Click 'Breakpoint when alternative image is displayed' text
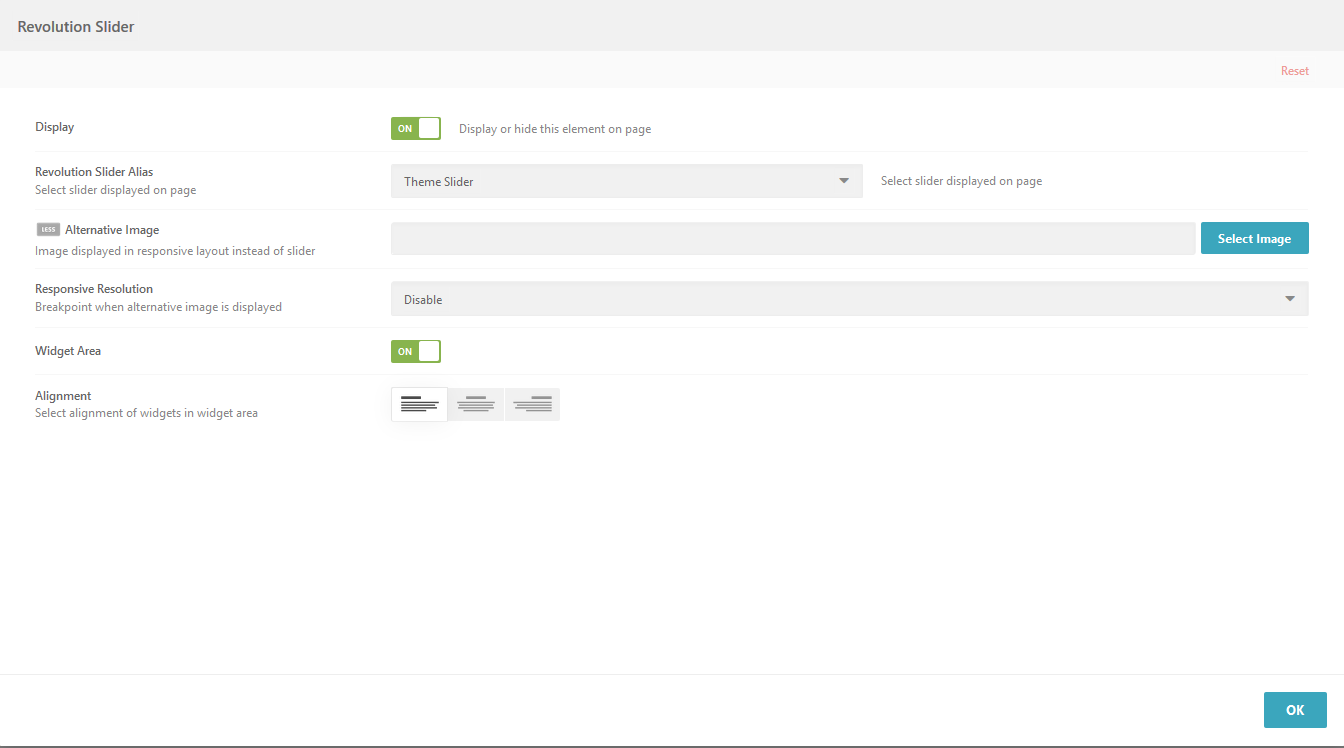This screenshot has height=748, width=1344. pyautogui.click(x=158, y=307)
